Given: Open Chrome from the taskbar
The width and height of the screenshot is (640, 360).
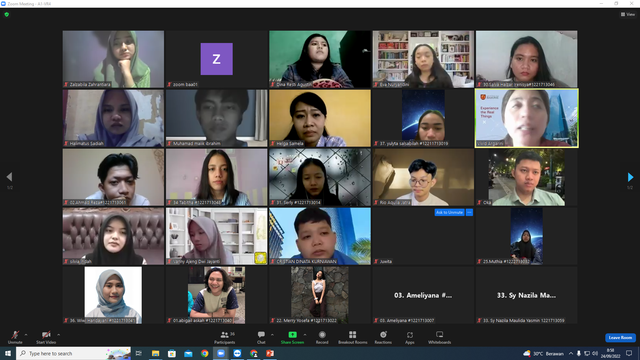Looking at the screenshot, I should pyautogui.click(x=204, y=353).
